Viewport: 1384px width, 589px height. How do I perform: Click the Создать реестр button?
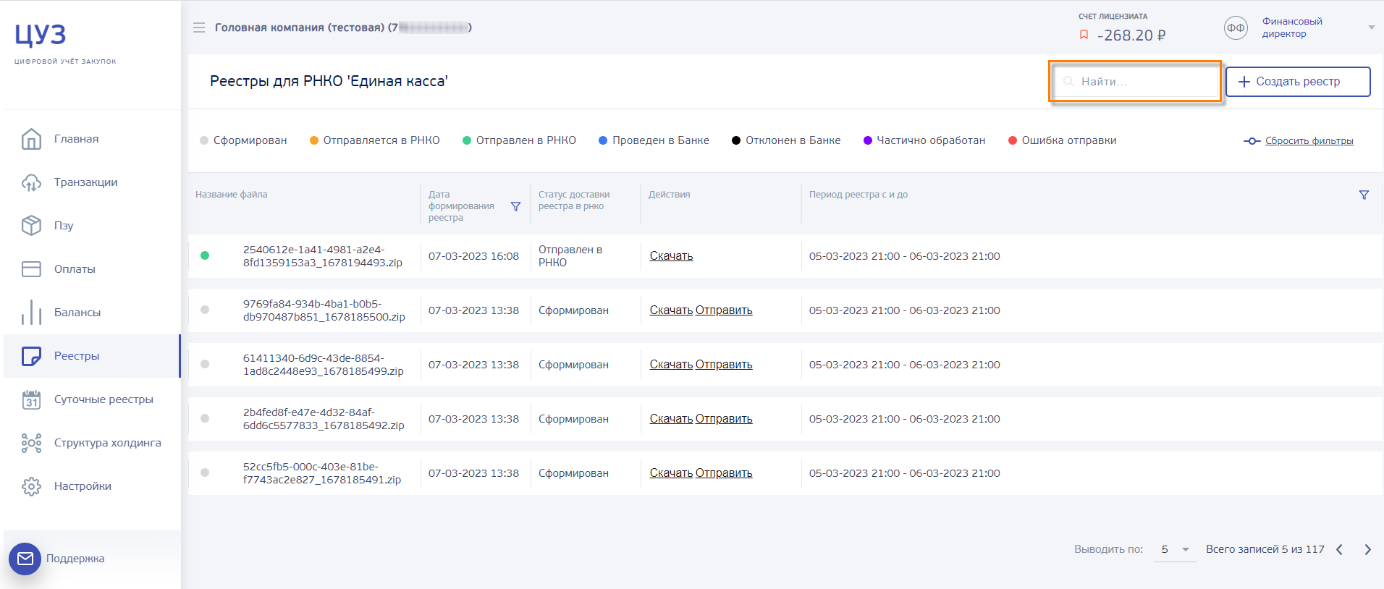(x=1298, y=82)
